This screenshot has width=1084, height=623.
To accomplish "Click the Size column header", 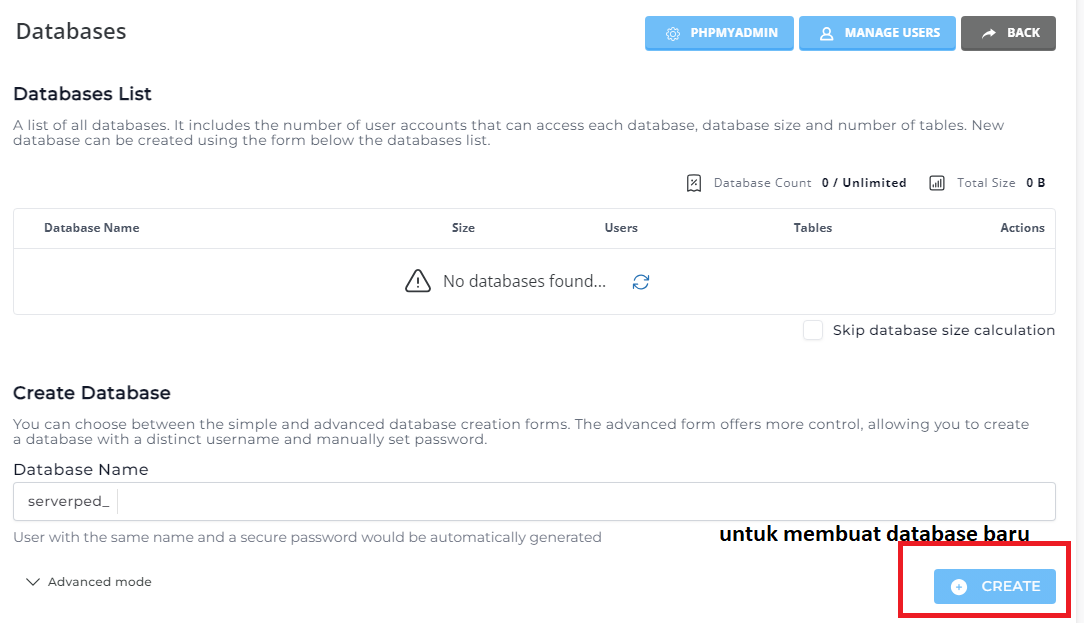I will 463,228.
